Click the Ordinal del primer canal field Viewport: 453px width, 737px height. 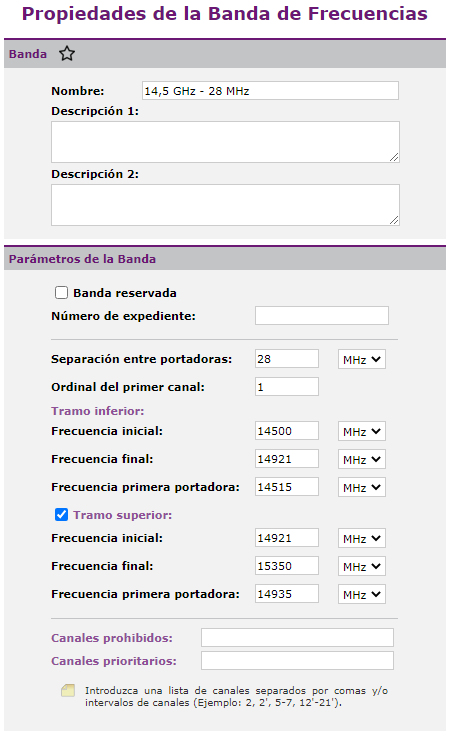tap(287, 387)
